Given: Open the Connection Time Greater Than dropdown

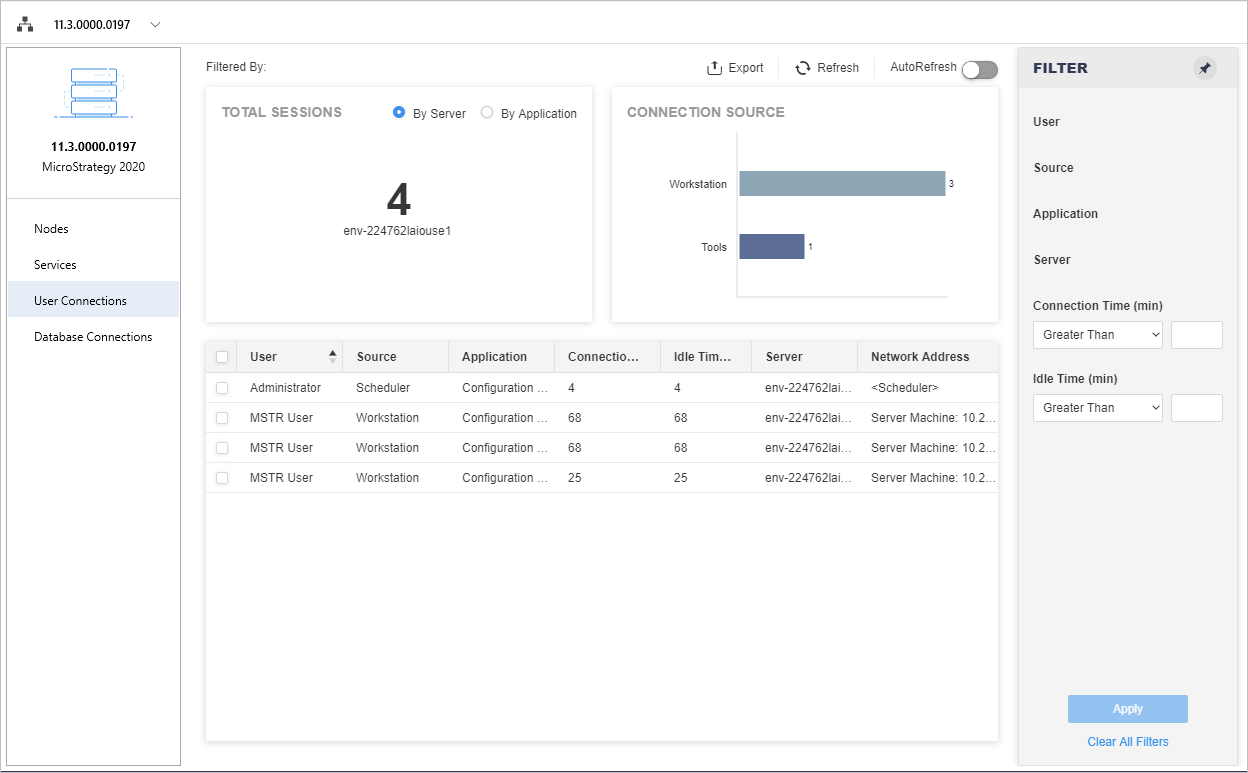Looking at the screenshot, I should [1097, 335].
